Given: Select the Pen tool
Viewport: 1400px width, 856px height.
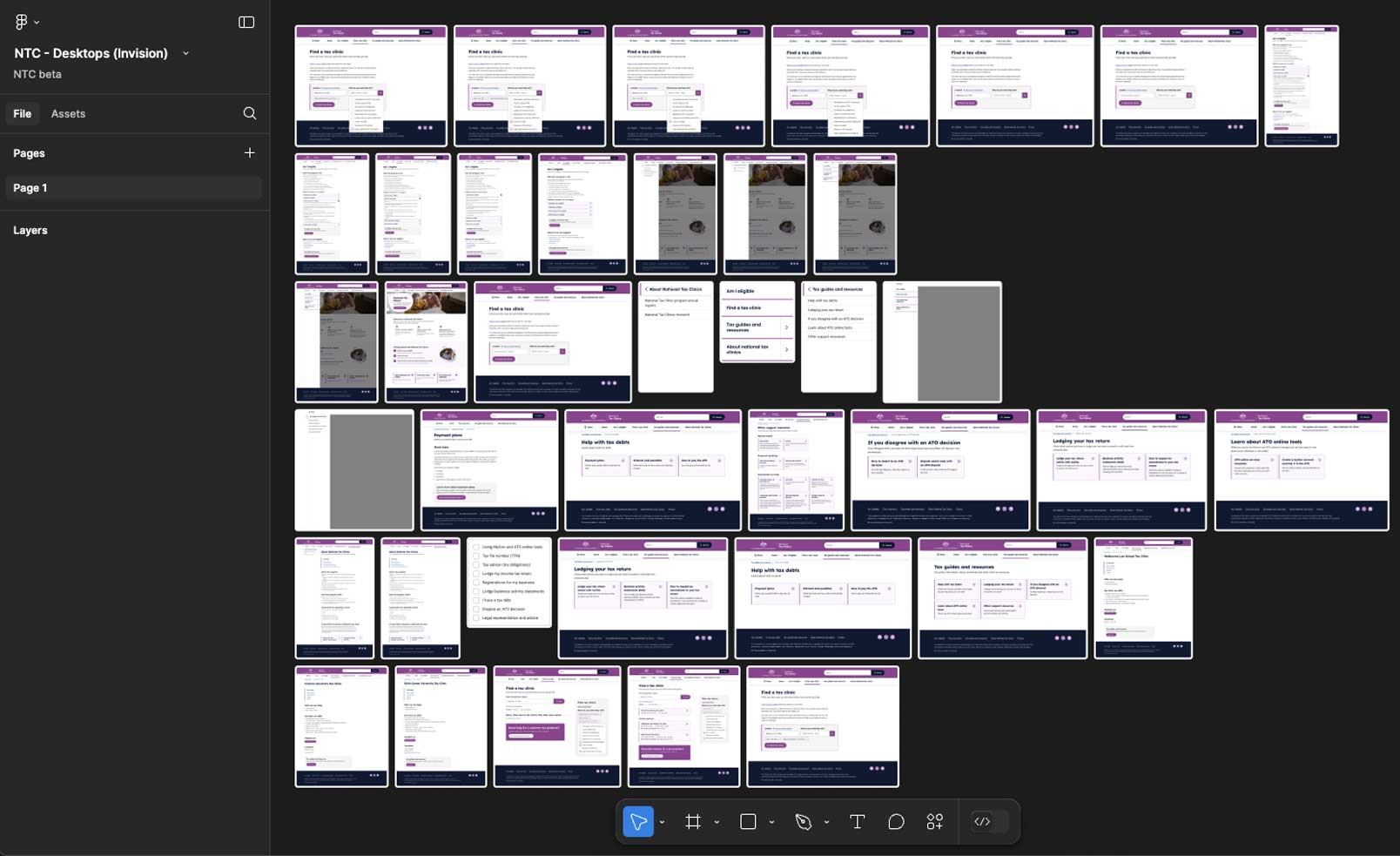Looking at the screenshot, I should tap(803, 821).
